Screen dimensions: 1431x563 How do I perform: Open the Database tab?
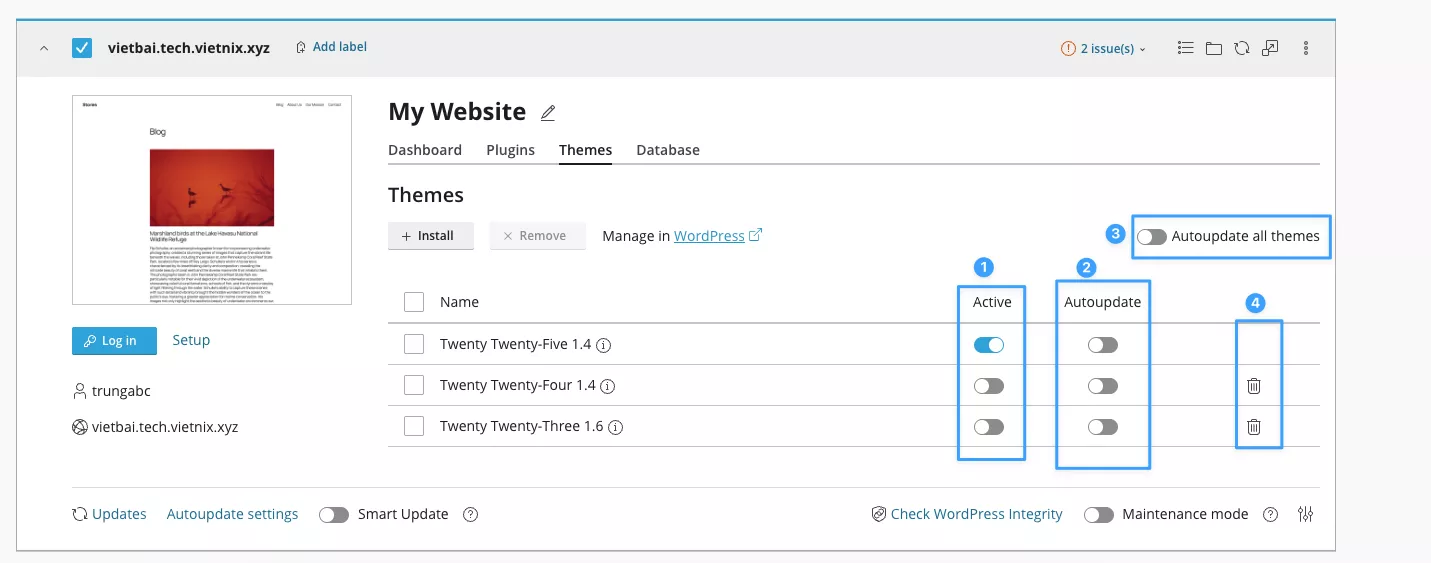point(668,150)
